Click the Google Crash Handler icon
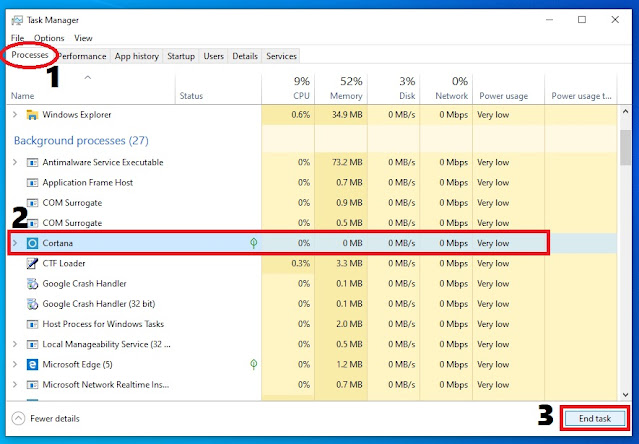The width and height of the screenshot is (639, 444). pyautogui.click(x=32, y=284)
